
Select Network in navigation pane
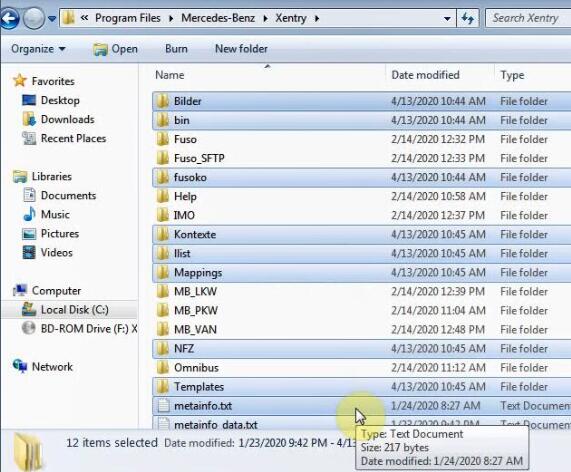[52, 367]
